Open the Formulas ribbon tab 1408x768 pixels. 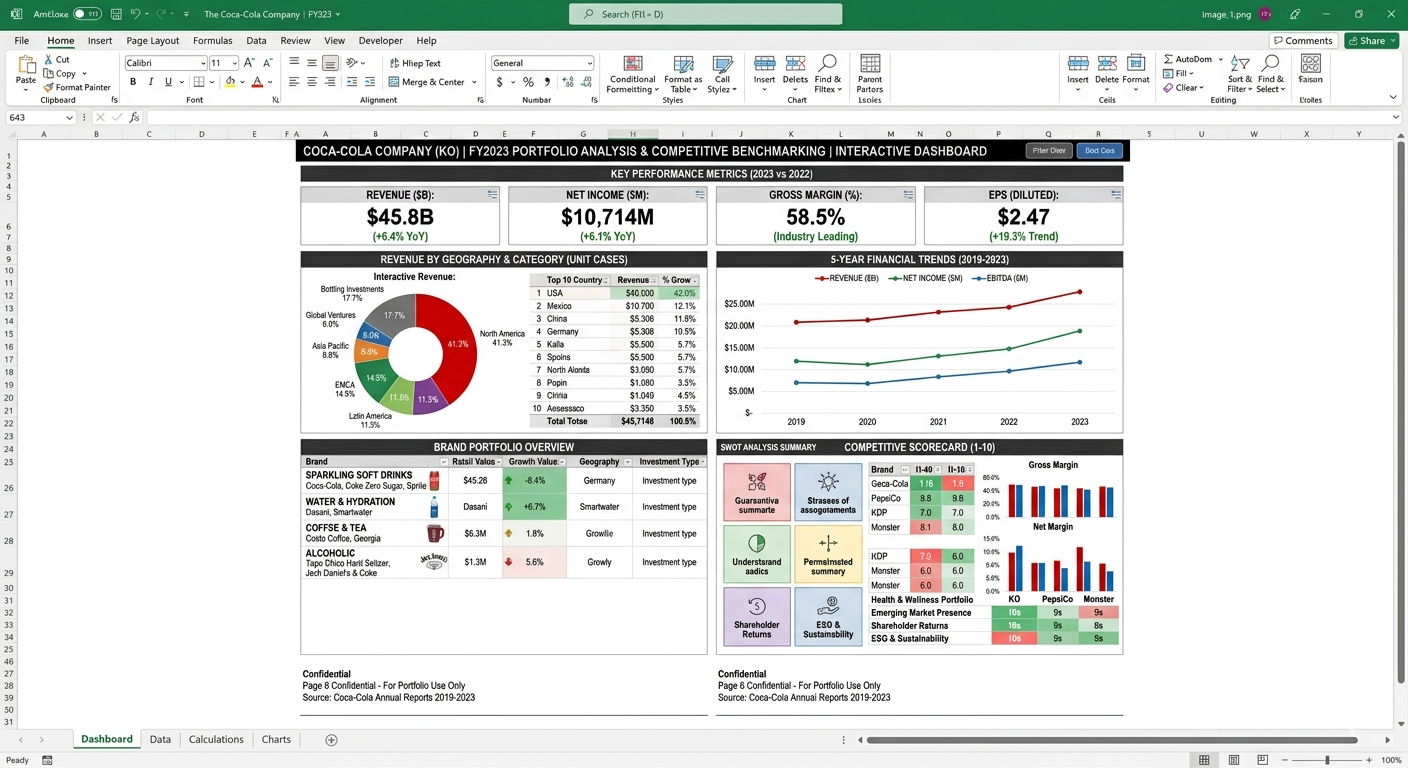[x=212, y=41]
